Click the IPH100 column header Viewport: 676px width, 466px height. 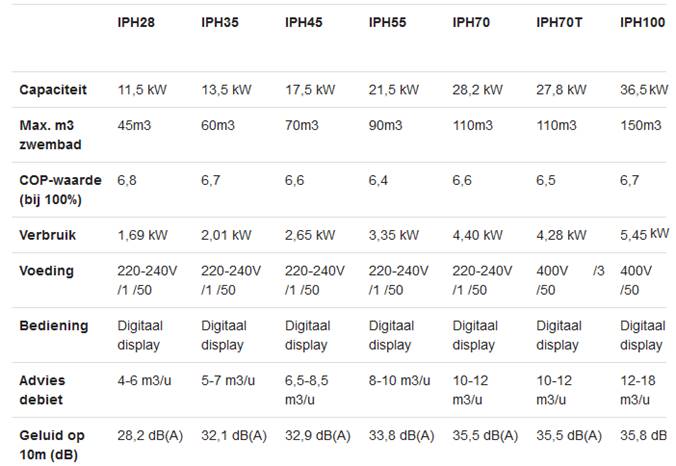point(642,22)
